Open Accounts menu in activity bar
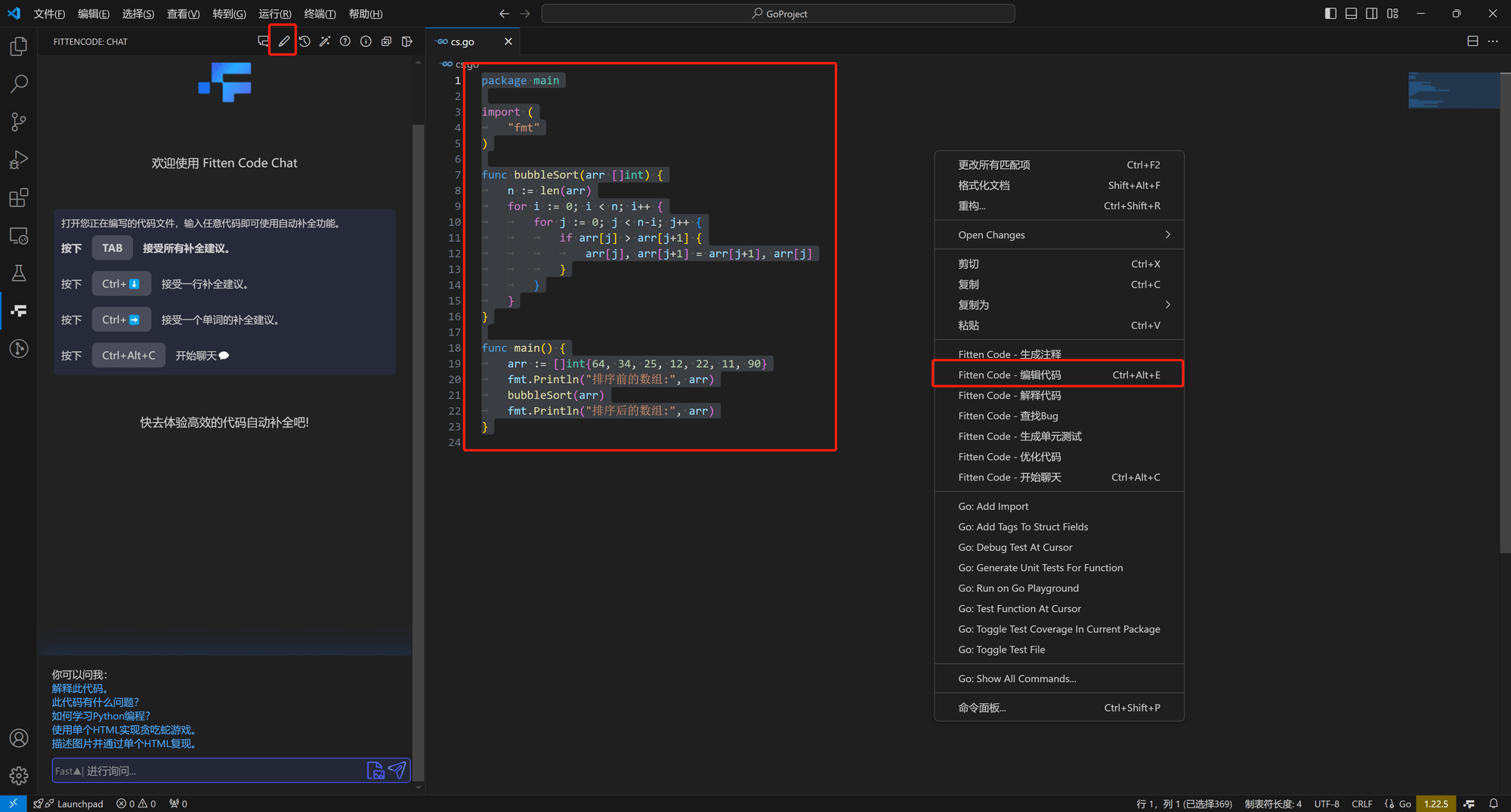 (19, 738)
